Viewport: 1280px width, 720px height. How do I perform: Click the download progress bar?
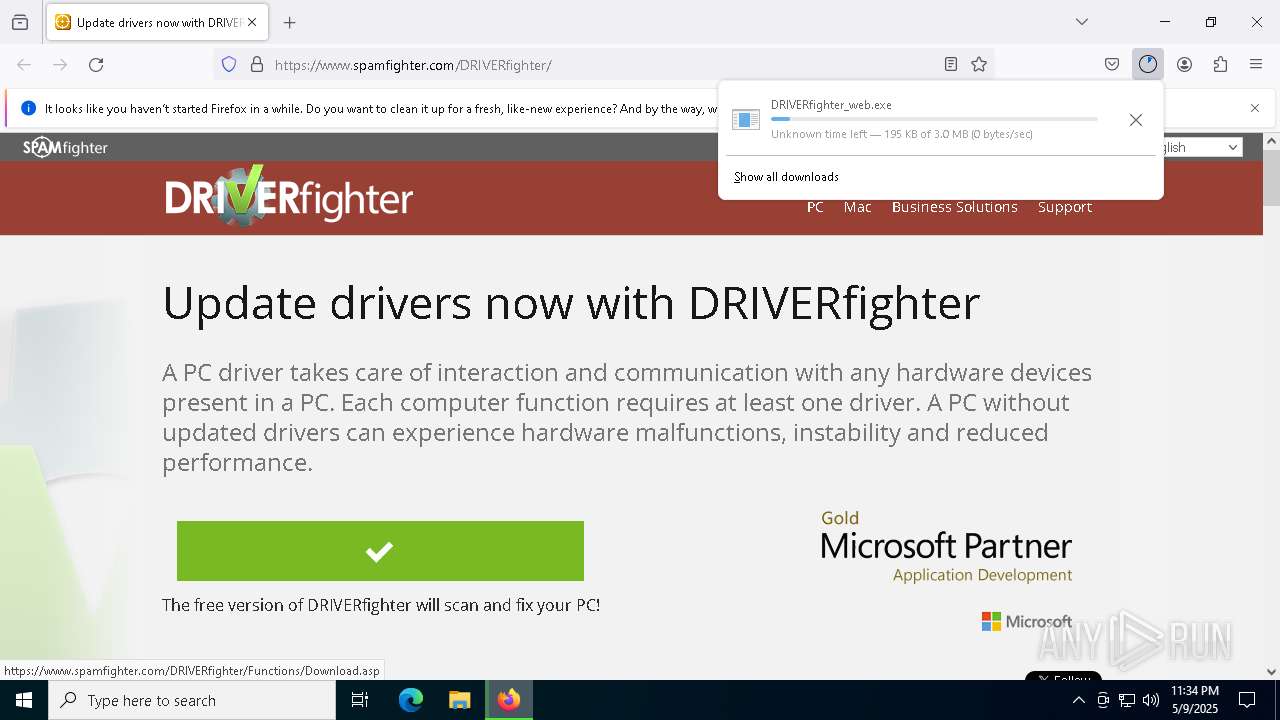tap(934, 119)
